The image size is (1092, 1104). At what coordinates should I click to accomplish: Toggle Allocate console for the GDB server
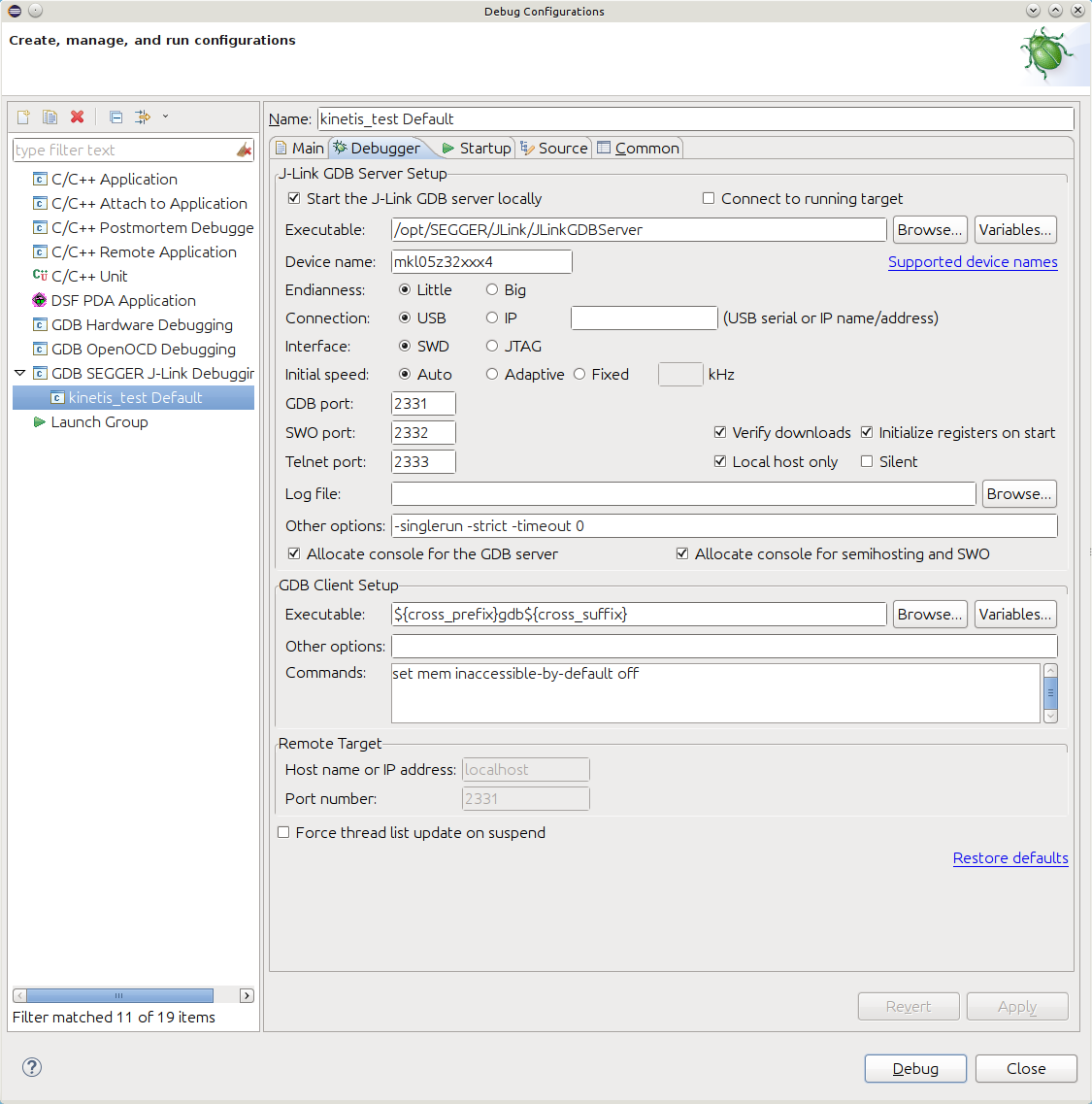(x=293, y=553)
